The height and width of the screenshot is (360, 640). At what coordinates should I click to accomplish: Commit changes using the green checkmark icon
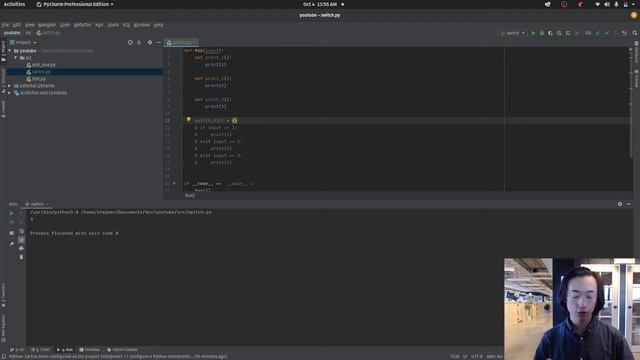[607, 33]
